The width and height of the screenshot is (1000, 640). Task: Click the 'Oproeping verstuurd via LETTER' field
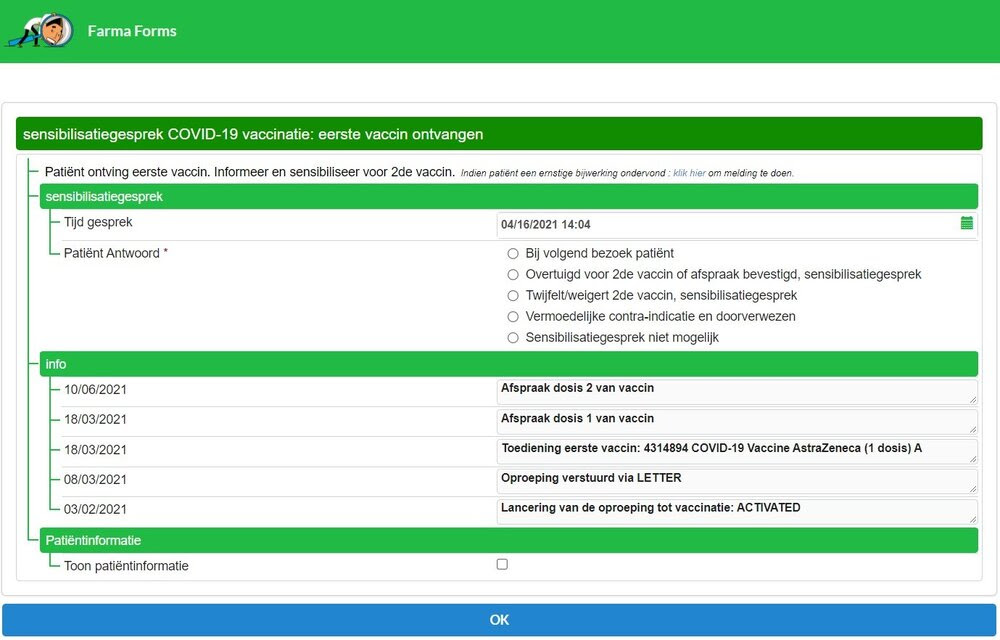[x=737, y=482]
